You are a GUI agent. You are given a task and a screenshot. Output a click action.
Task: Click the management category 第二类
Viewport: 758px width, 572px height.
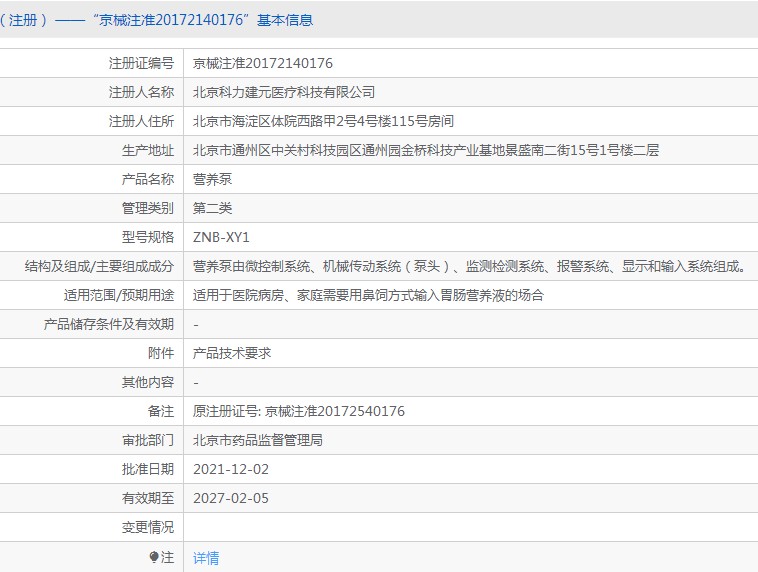[212, 208]
